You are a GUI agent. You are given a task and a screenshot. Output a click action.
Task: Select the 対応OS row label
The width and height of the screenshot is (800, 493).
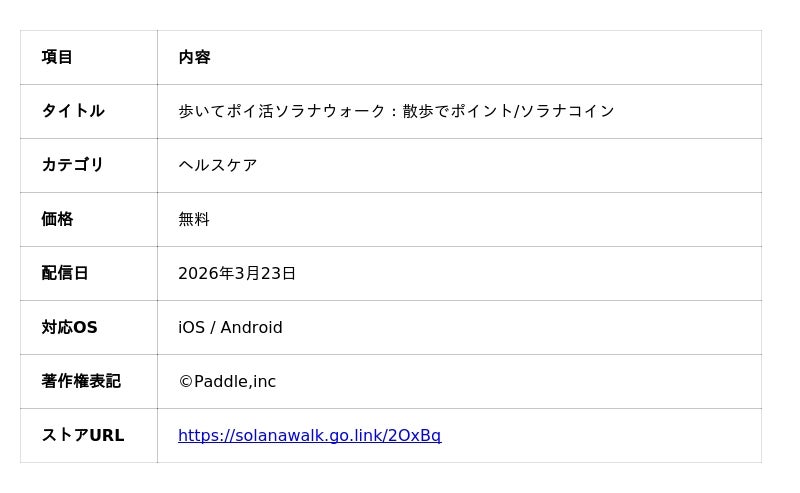69,328
